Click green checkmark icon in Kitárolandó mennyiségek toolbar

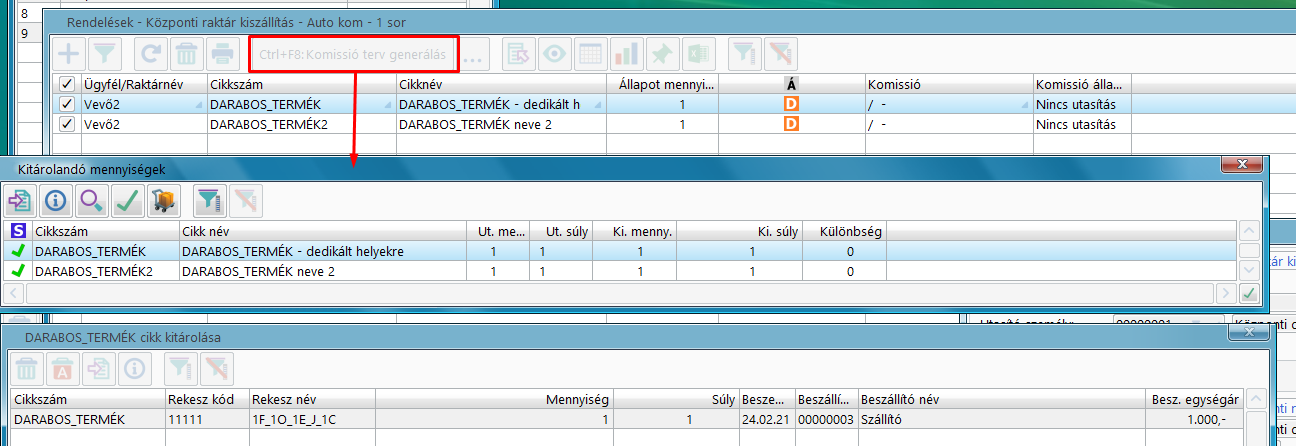point(126,201)
